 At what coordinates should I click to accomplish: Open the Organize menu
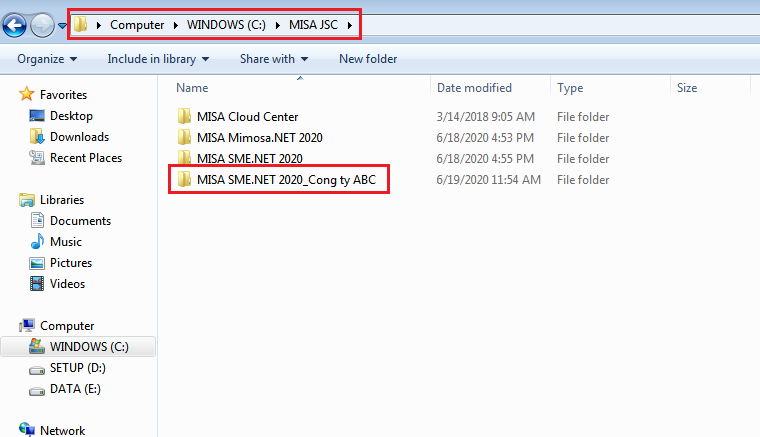(47, 59)
